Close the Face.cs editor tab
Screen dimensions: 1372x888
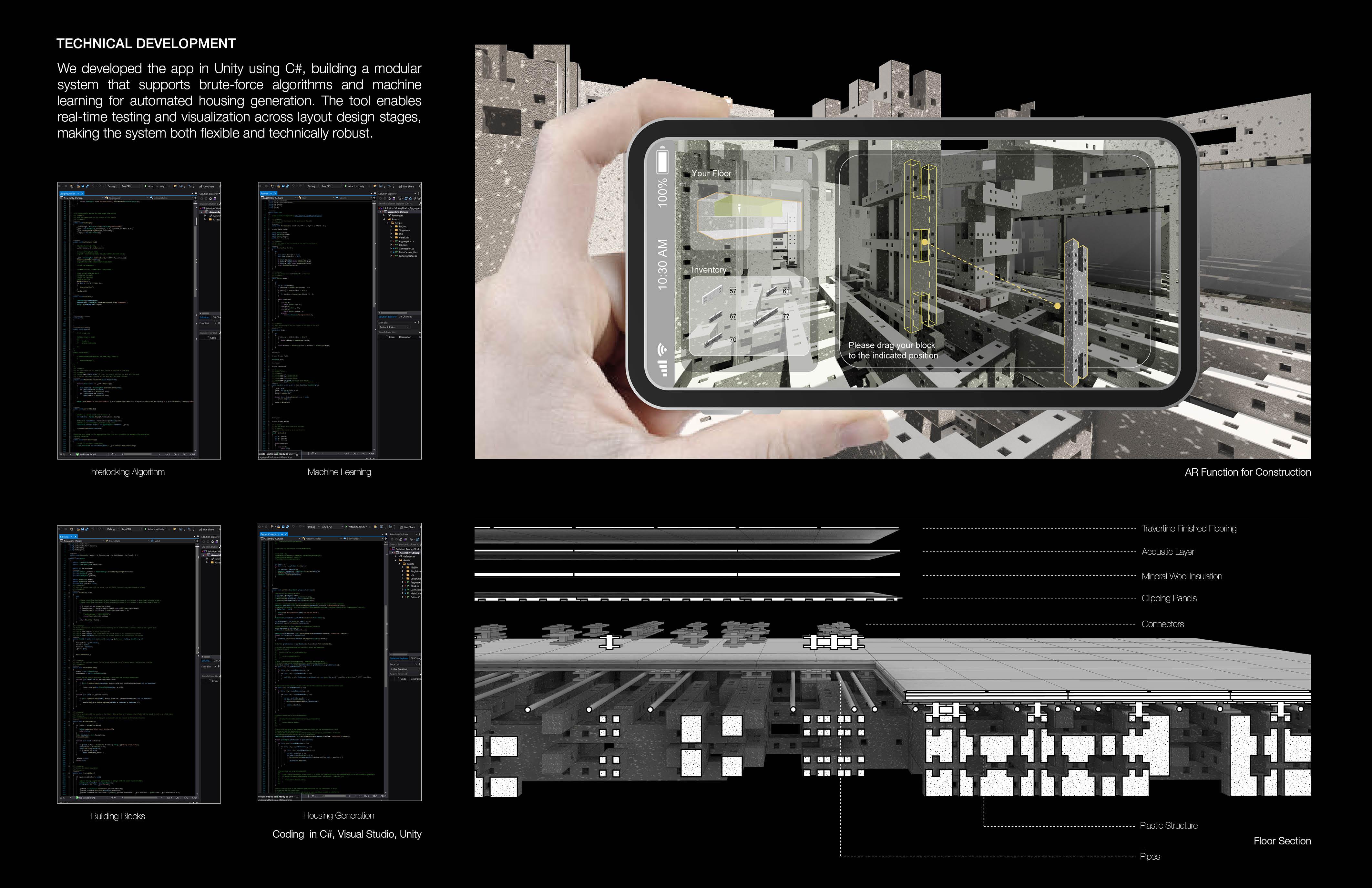click(x=275, y=194)
